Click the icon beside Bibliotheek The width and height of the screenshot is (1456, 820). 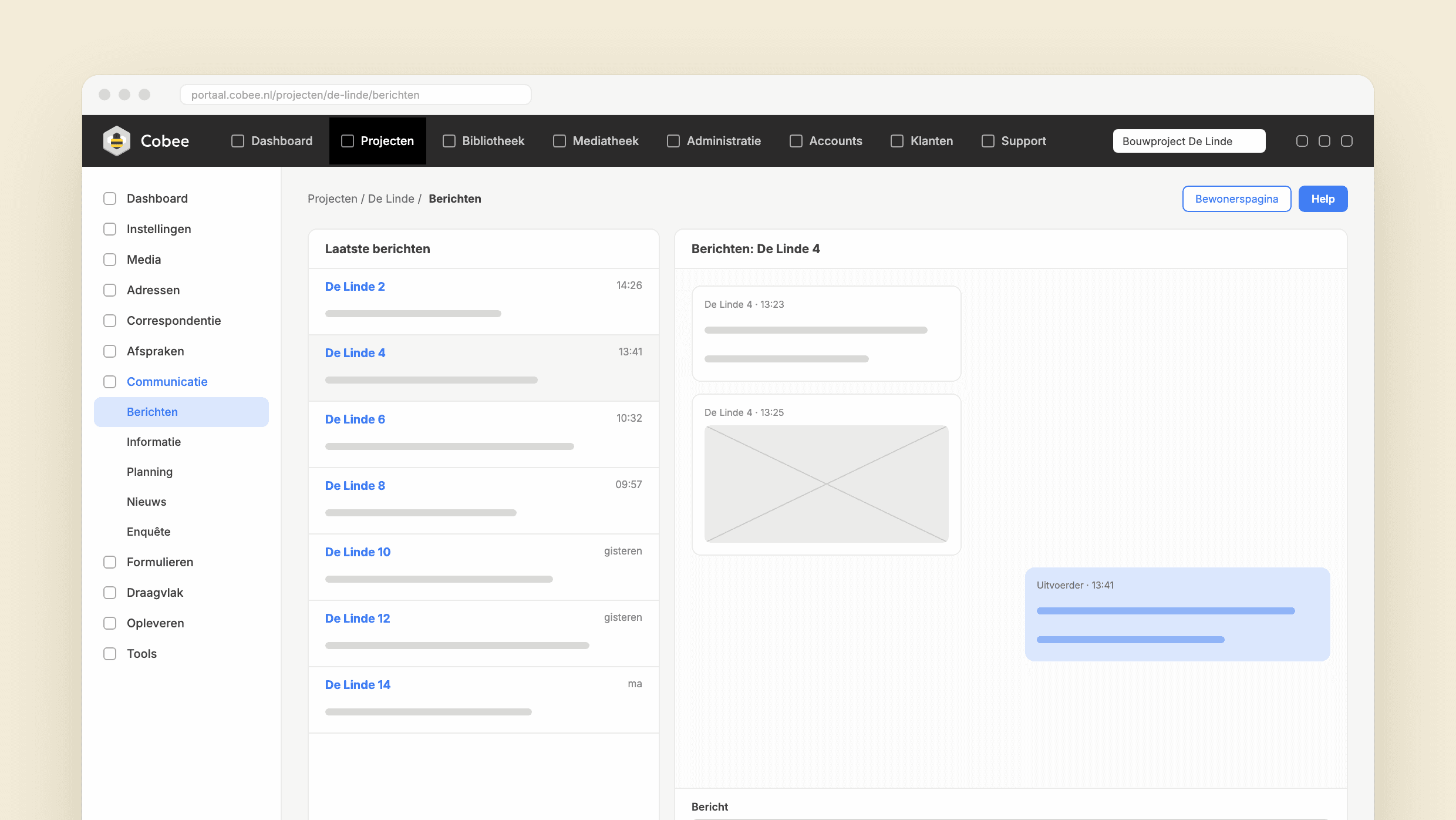click(x=449, y=141)
